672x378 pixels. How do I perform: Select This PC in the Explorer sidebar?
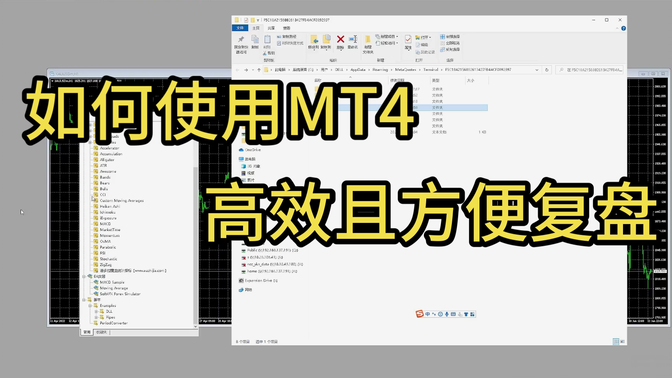pos(247,159)
